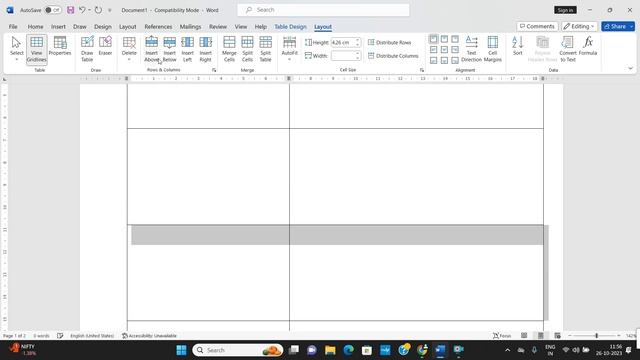Viewport: 640px width, 360px height.
Task: Click Insert Left
Action: (x=187, y=49)
